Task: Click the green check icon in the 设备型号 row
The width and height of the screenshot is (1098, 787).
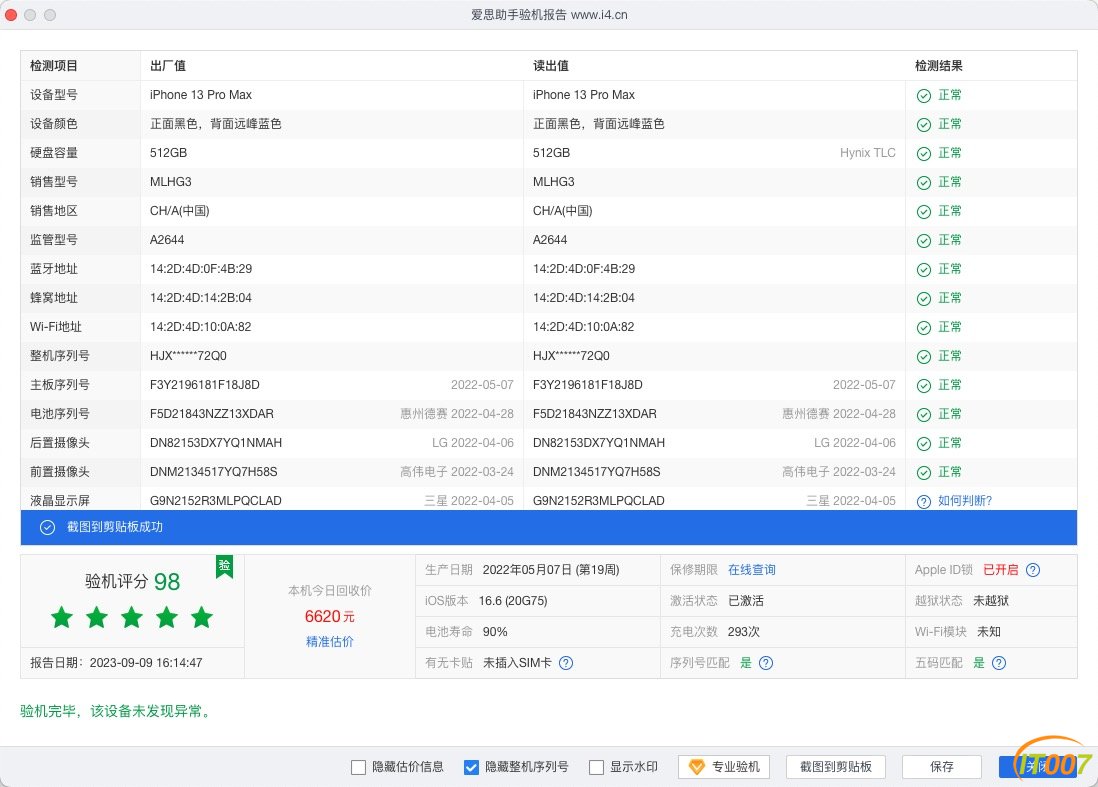Action: (x=924, y=96)
